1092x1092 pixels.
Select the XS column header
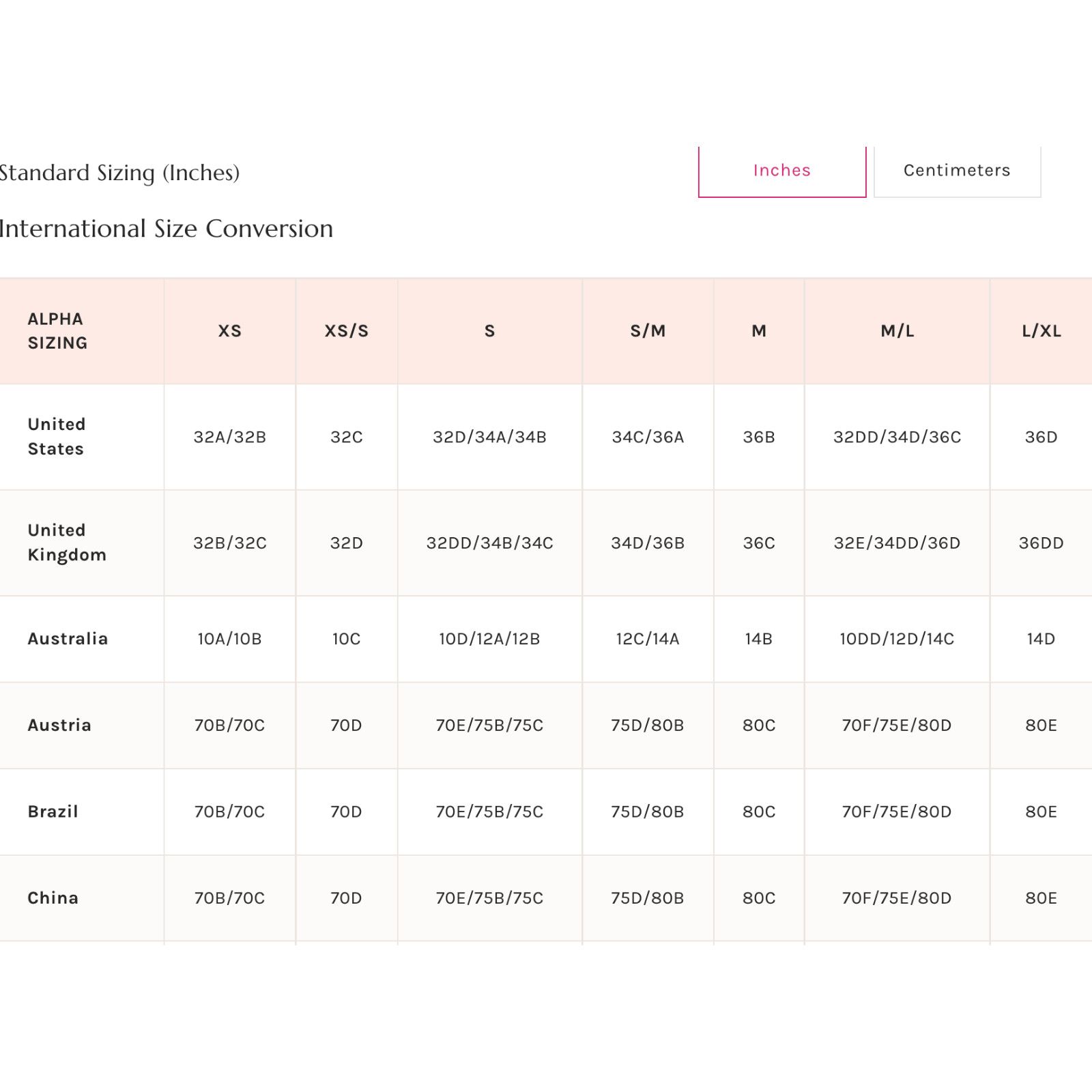click(230, 331)
